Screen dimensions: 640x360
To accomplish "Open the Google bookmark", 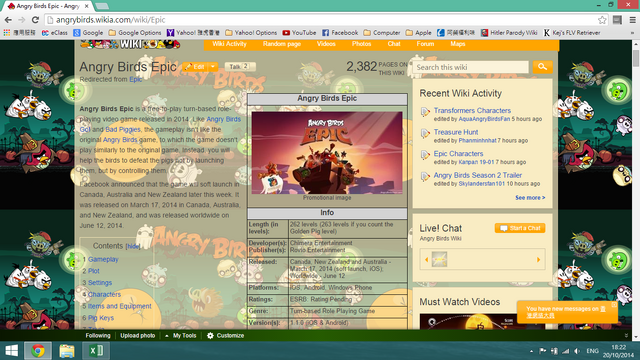I will [88, 33].
